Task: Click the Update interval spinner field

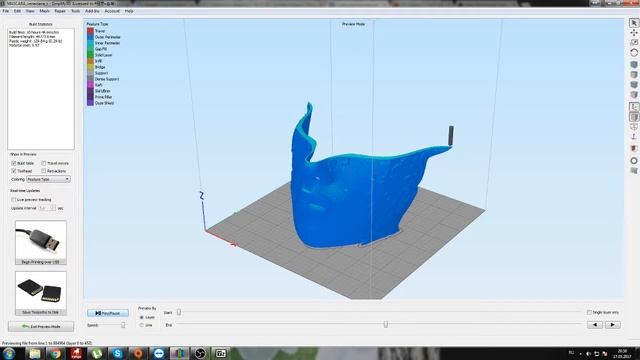Action: point(47,208)
